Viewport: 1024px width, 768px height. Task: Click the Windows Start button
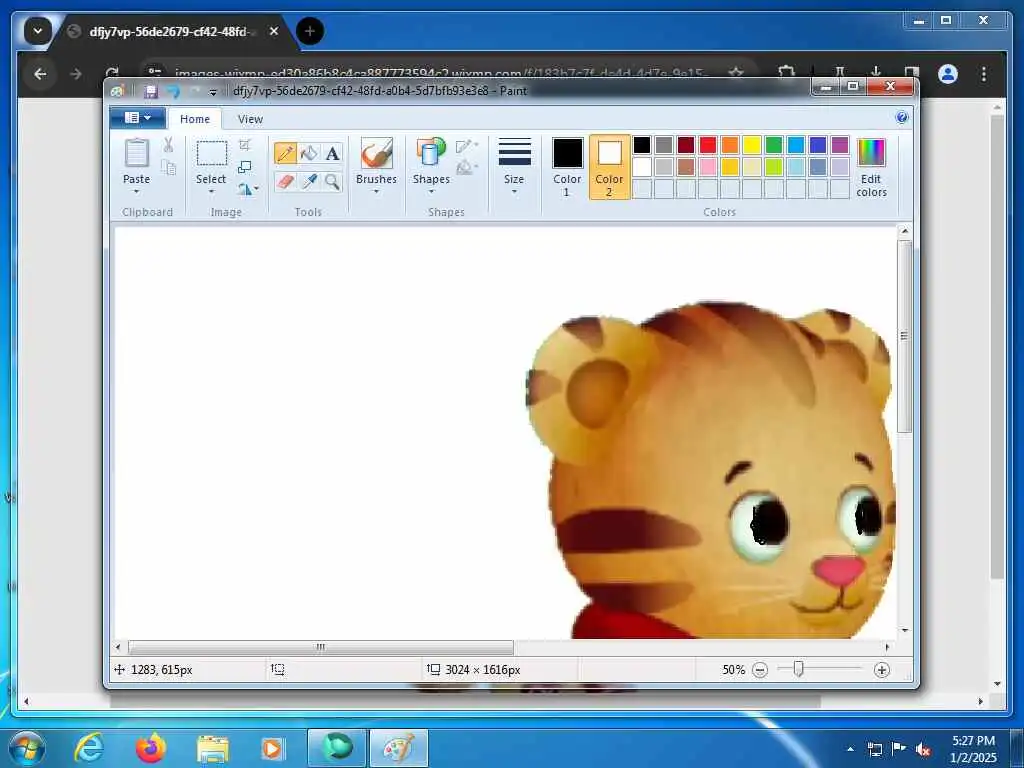coord(27,748)
